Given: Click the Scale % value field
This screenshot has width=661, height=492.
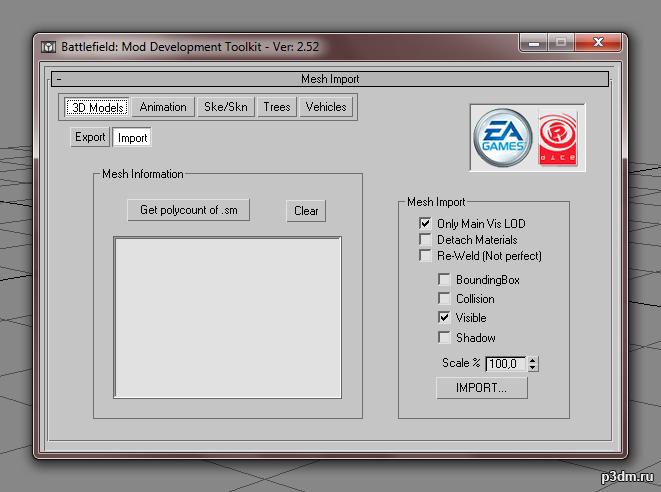Looking at the screenshot, I should [506, 363].
